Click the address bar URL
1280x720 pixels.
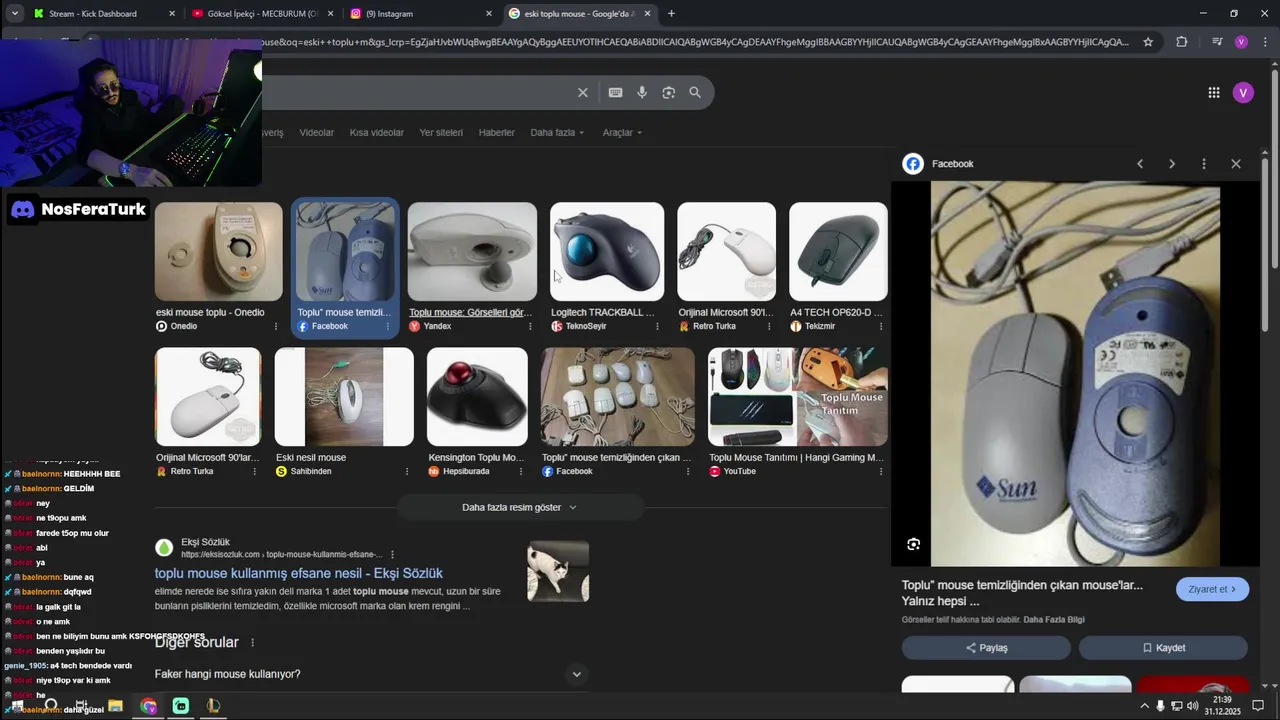pyautogui.click(x=695, y=42)
